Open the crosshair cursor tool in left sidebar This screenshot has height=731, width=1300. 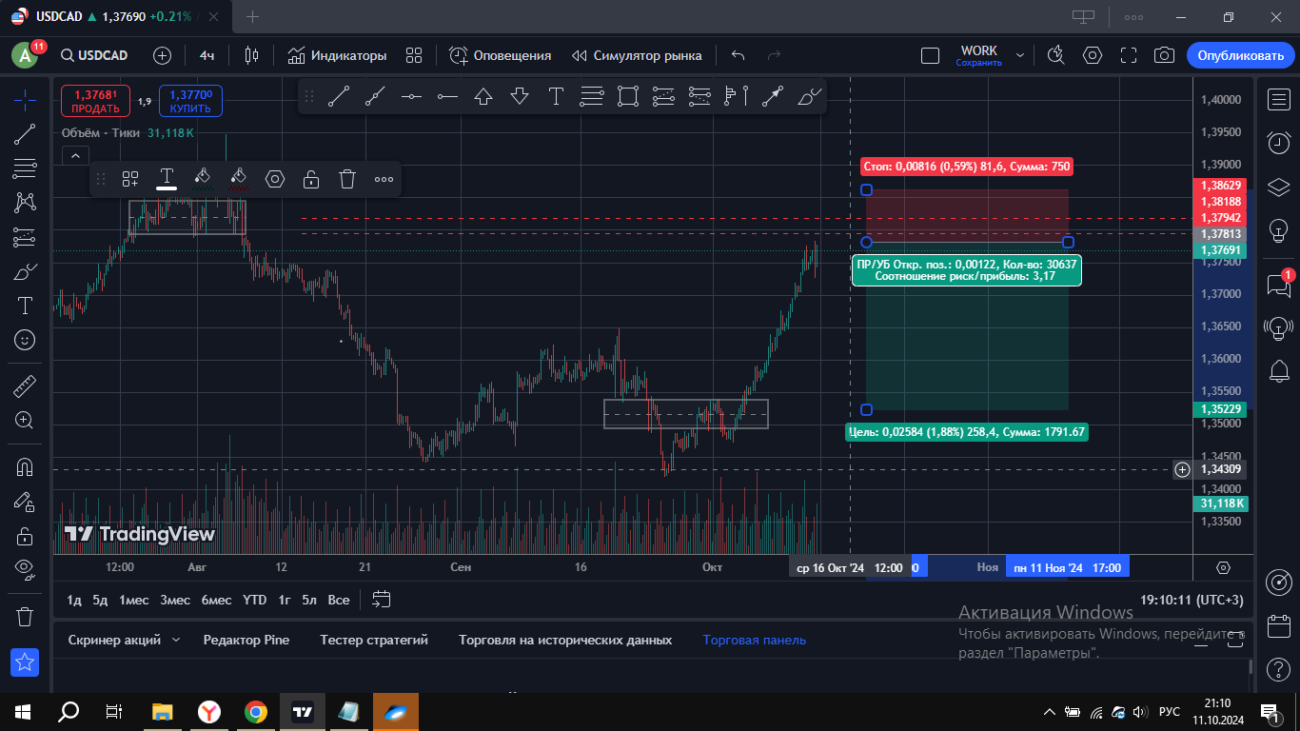pyautogui.click(x=25, y=99)
